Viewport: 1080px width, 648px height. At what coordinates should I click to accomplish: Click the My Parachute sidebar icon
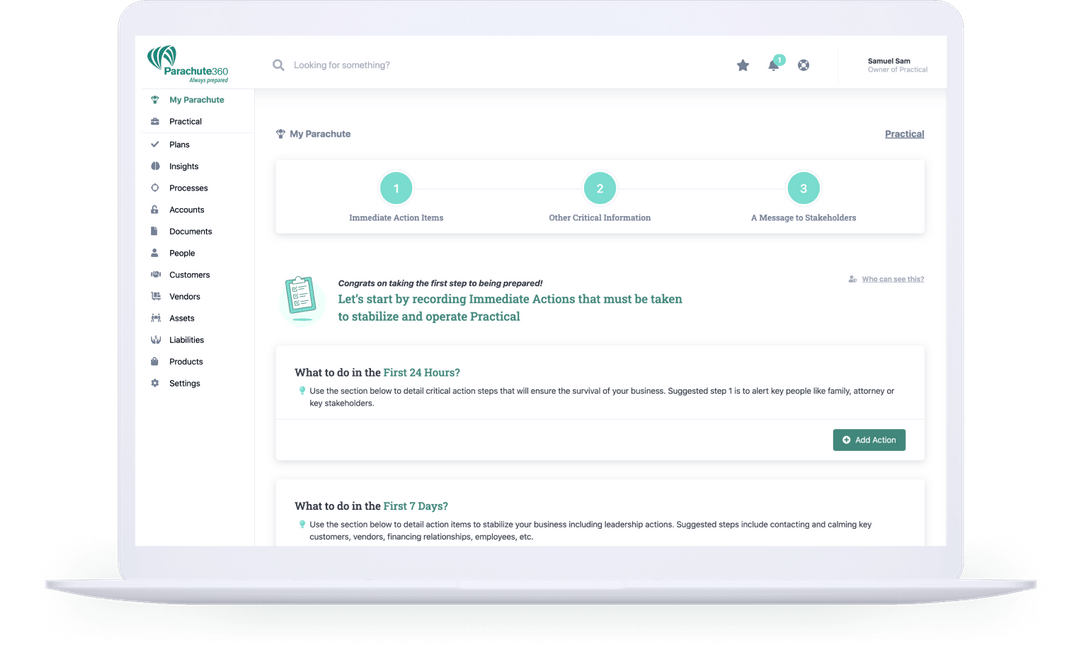click(155, 100)
